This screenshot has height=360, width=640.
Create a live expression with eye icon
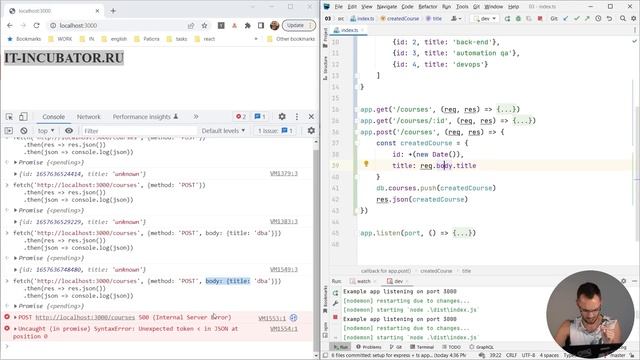(69, 131)
